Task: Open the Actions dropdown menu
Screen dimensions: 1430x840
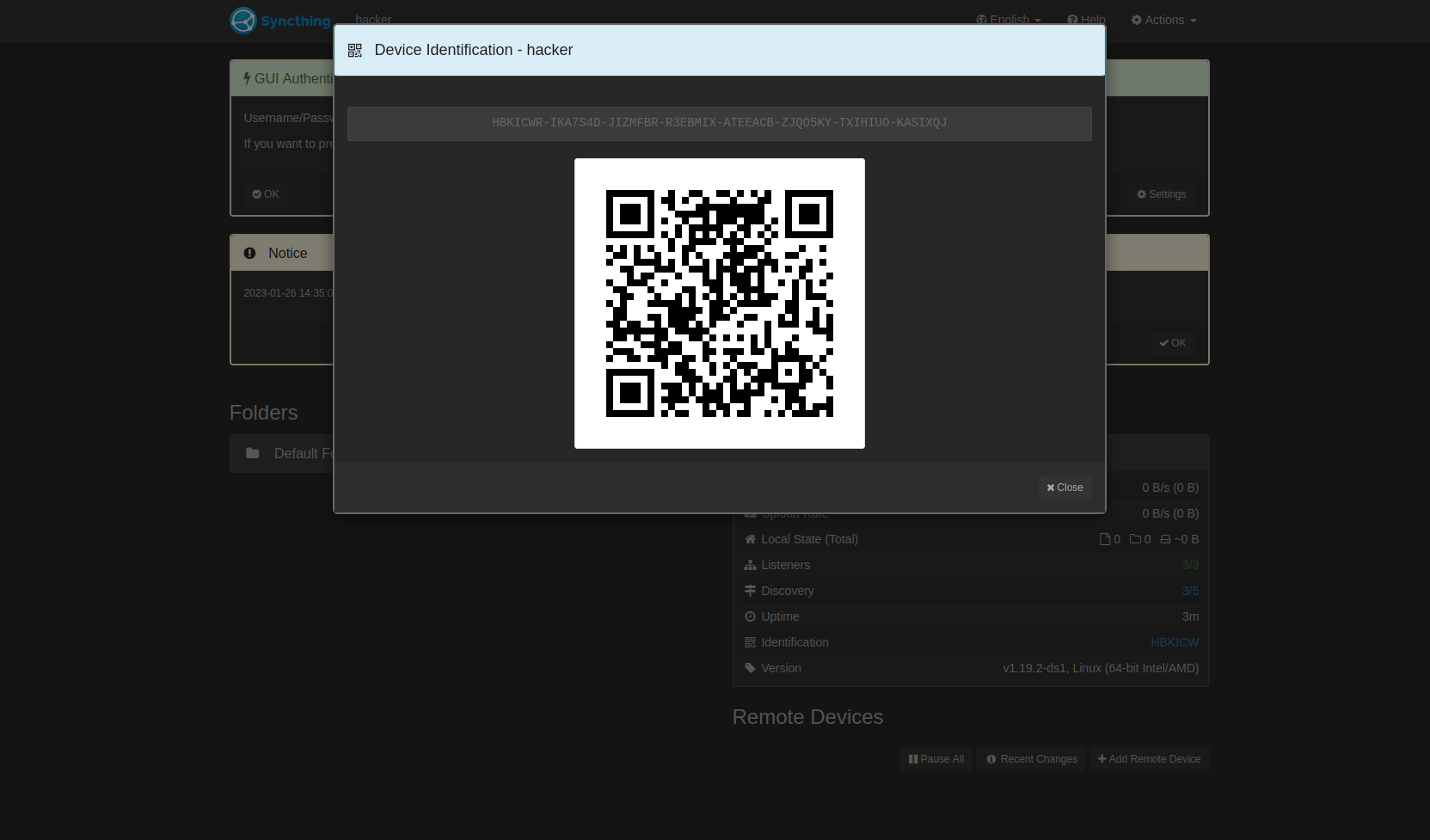Action: coord(1163,20)
